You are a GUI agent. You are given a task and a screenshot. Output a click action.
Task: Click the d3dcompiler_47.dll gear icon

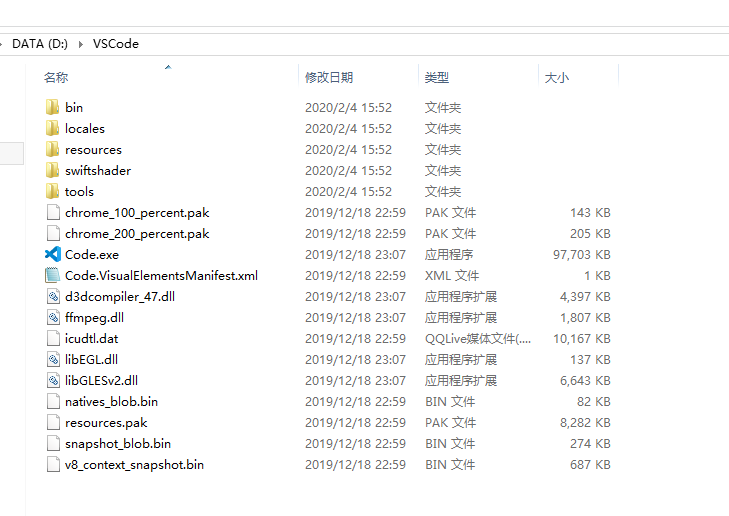click(x=53, y=296)
